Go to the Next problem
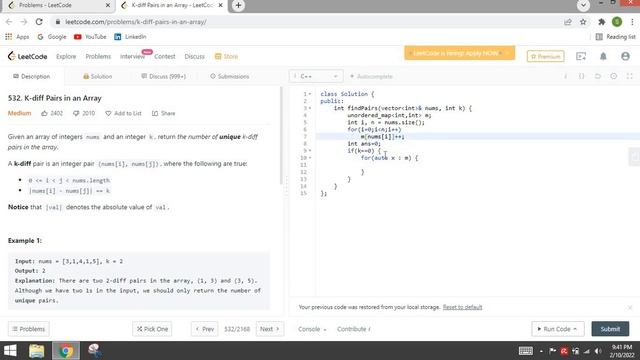 coord(270,329)
